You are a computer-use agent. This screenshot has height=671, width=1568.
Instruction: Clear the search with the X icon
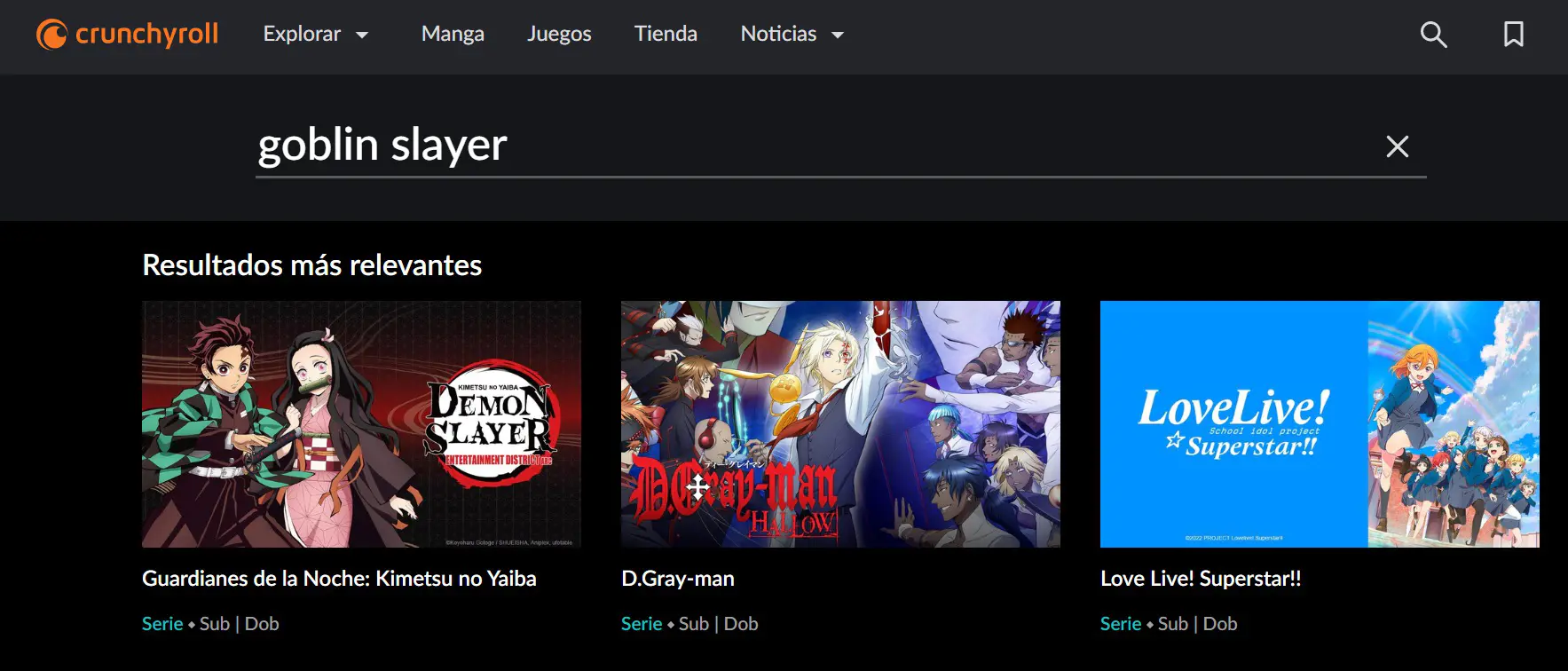tap(1398, 146)
